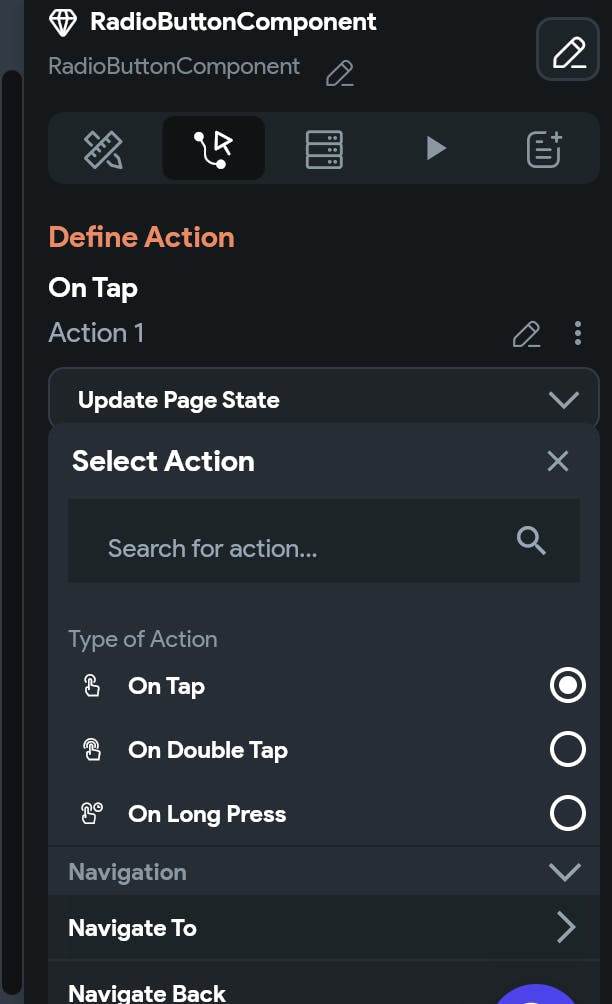Open the backend query database tab

[324, 149]
